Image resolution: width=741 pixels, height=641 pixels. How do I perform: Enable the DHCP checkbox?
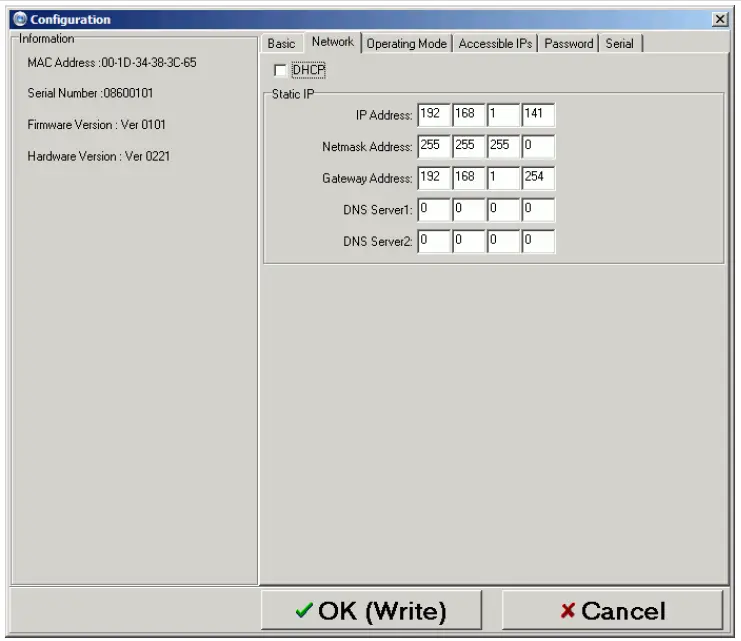pyautogui.click(x=280, y=70)
